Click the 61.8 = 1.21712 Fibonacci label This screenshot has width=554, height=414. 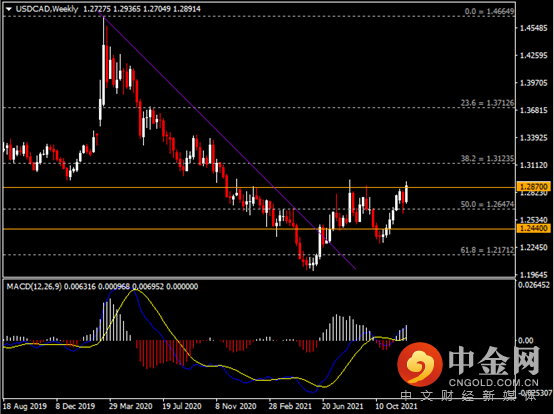coord(487,250)
